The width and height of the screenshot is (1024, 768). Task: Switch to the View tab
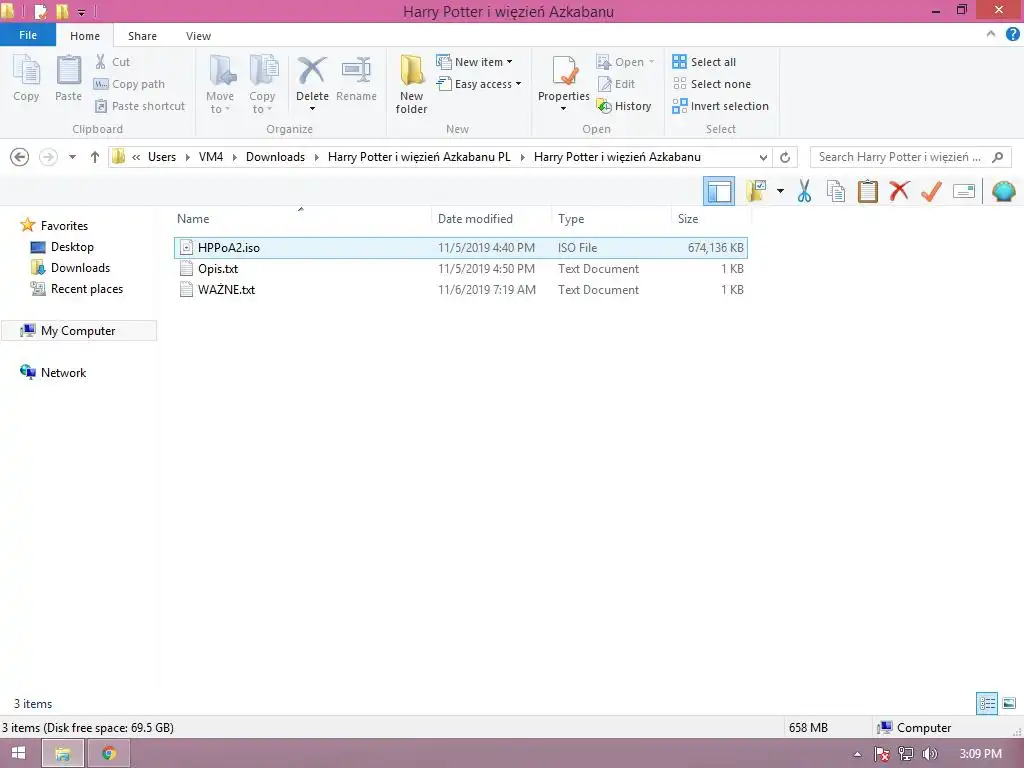[x=198, y=36]
